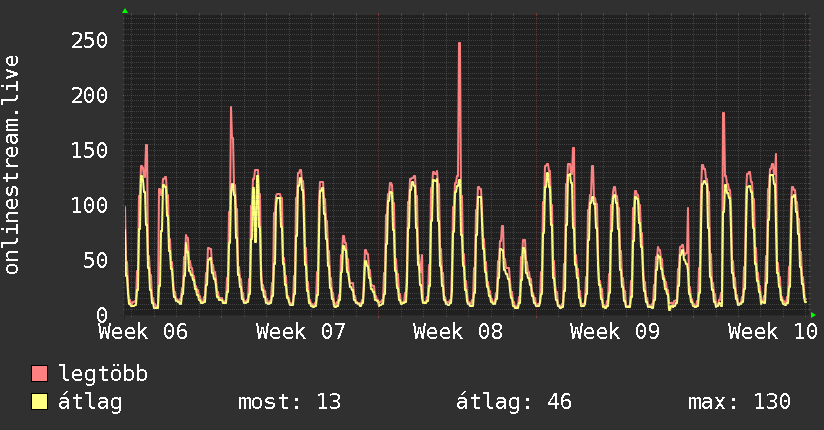Click the 200 y-axis tick label

point(89,95)
